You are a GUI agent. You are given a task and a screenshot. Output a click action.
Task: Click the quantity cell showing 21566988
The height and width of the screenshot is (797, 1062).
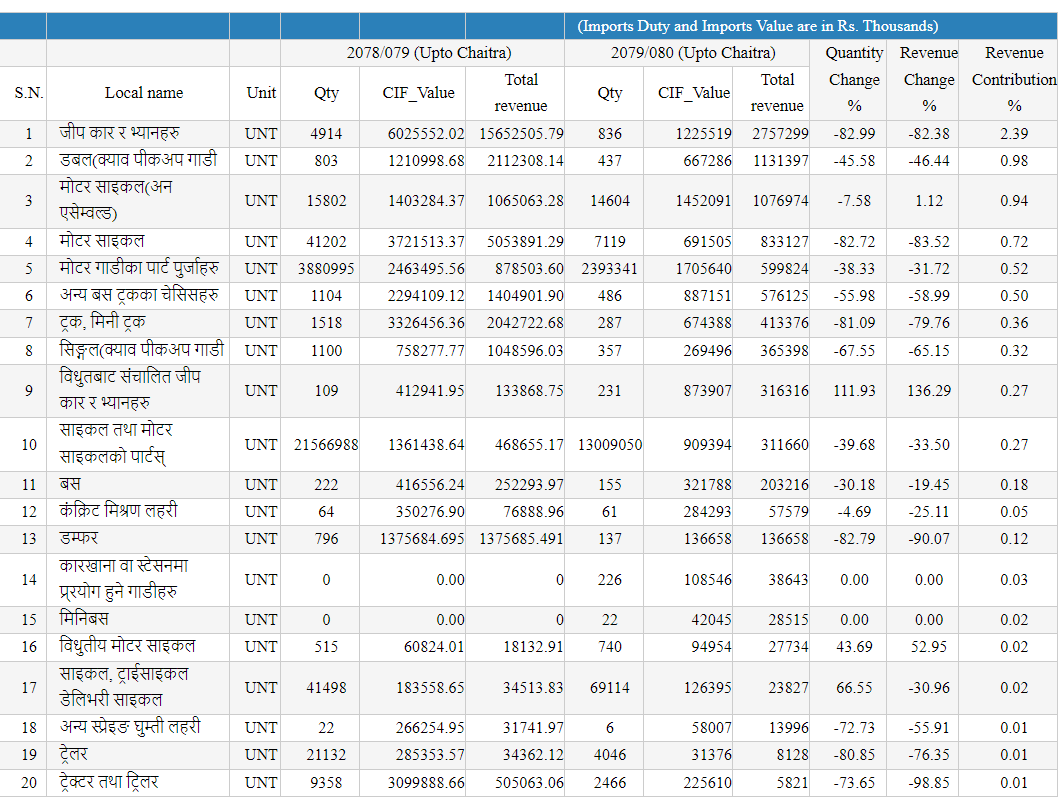[326, 444]
